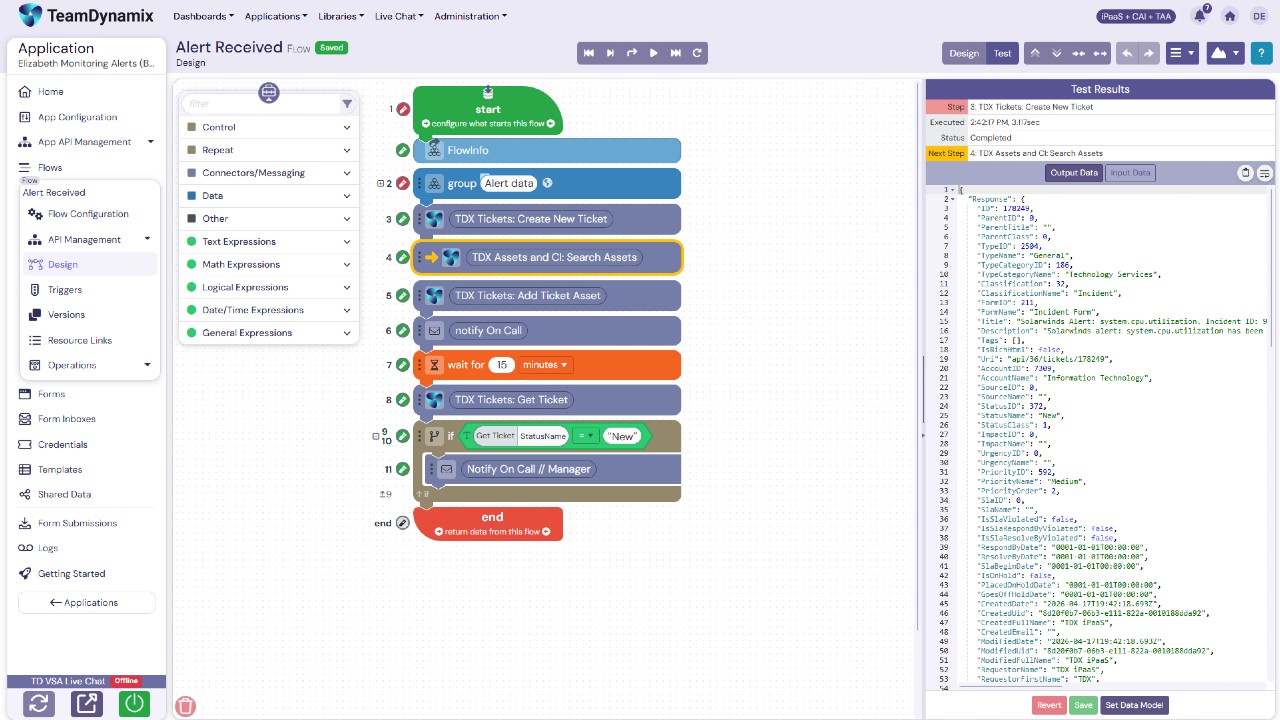The image size is (1280, 720).
Task: Open the Applications menu
Action: point(276,16)
